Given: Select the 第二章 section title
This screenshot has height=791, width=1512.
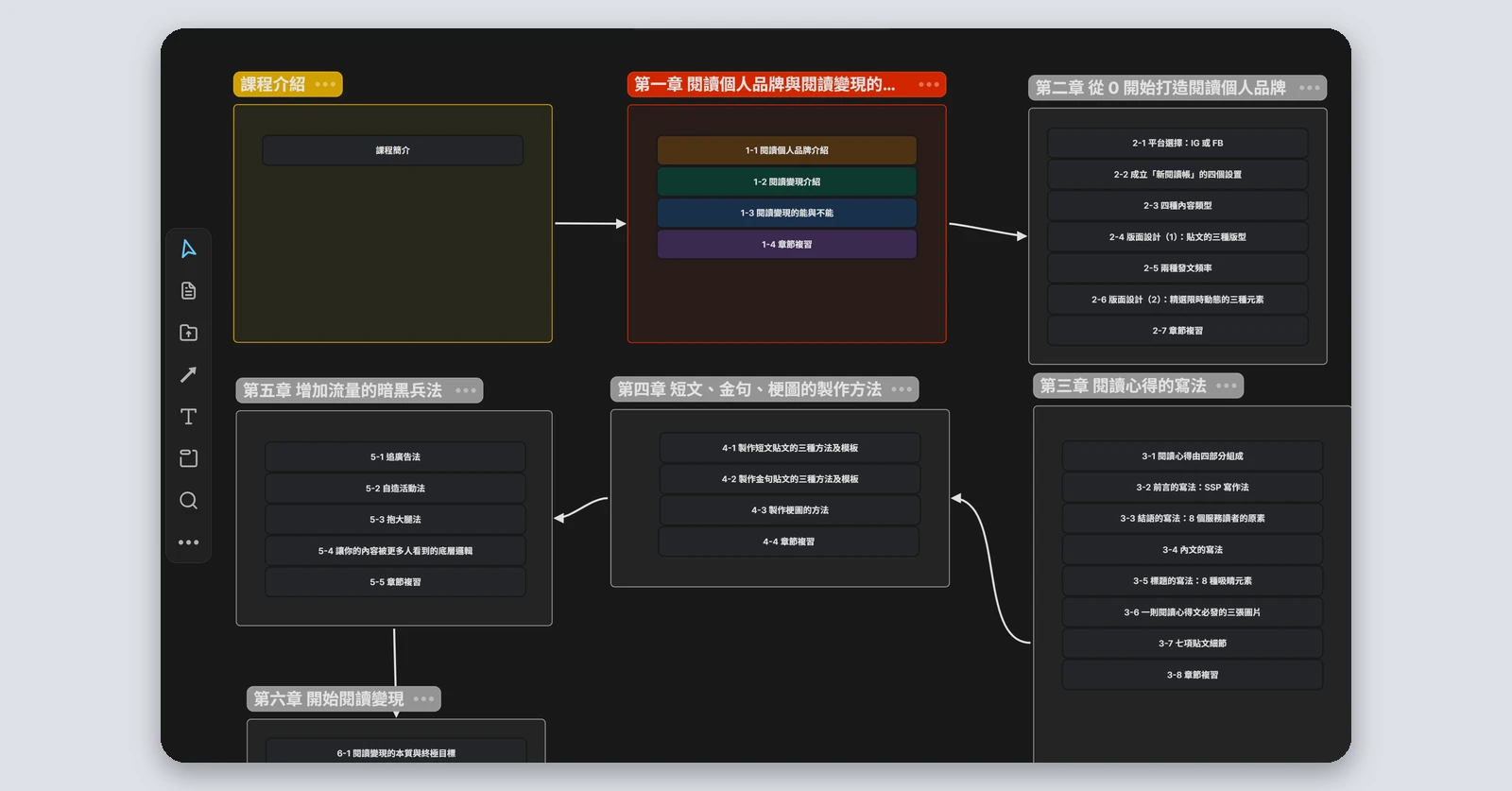Looking at the screenshot, I should click(1160, 88).
